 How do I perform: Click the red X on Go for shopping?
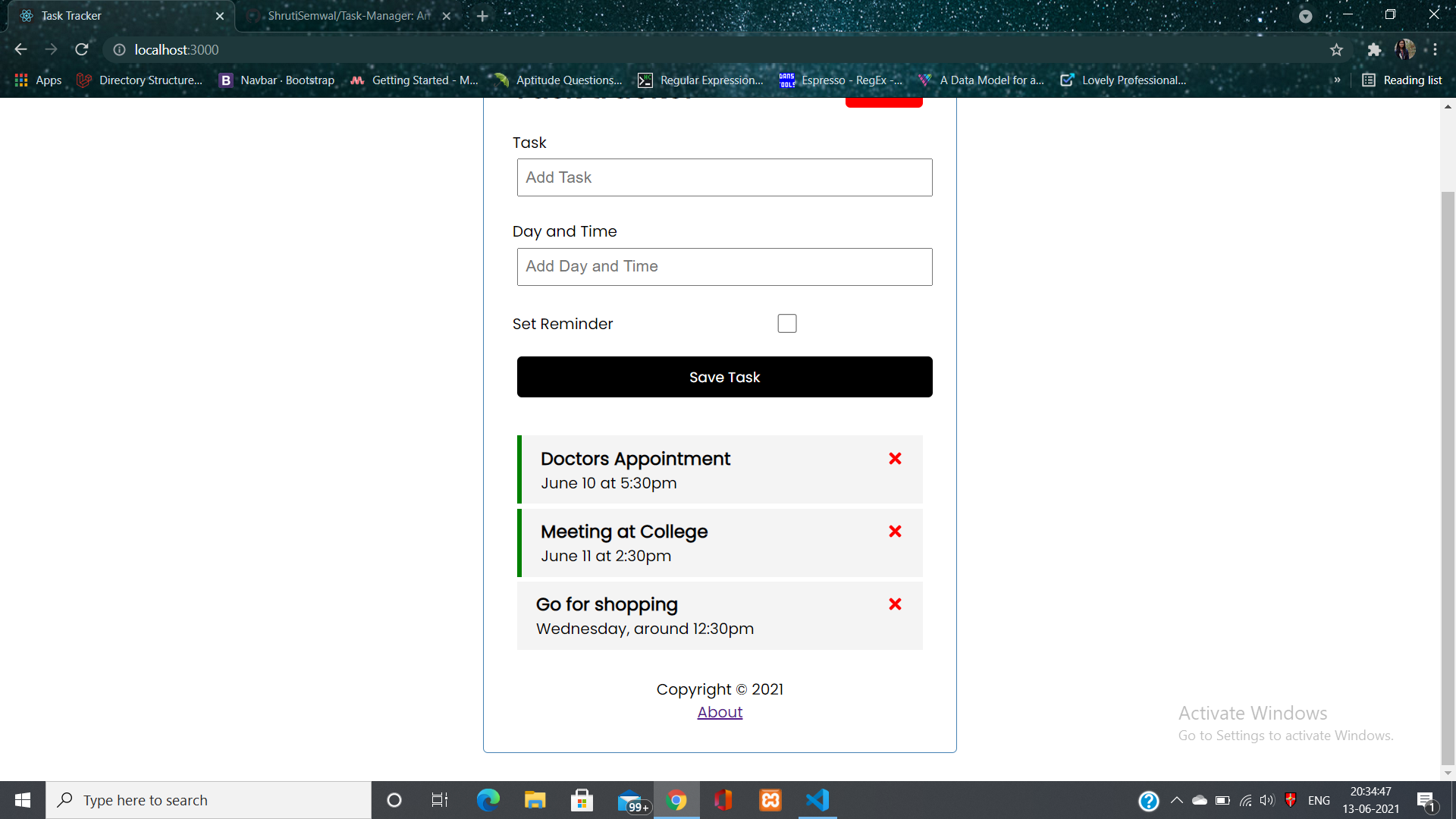[x=894, y=603]
